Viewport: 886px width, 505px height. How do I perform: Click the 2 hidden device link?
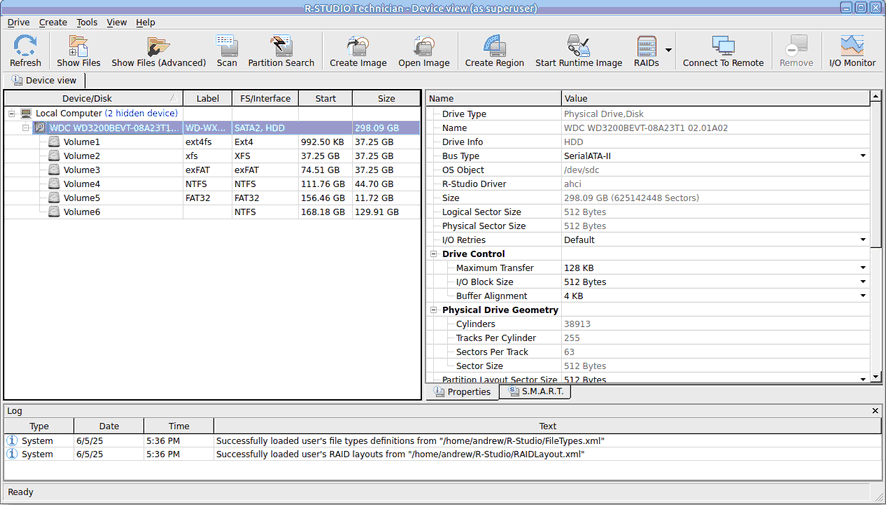tap(141, 114)
